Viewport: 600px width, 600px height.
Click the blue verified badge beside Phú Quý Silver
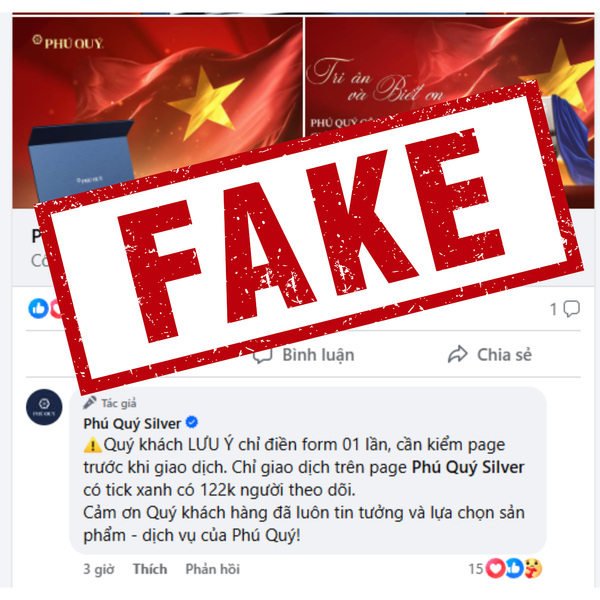(x=192, y=422)
